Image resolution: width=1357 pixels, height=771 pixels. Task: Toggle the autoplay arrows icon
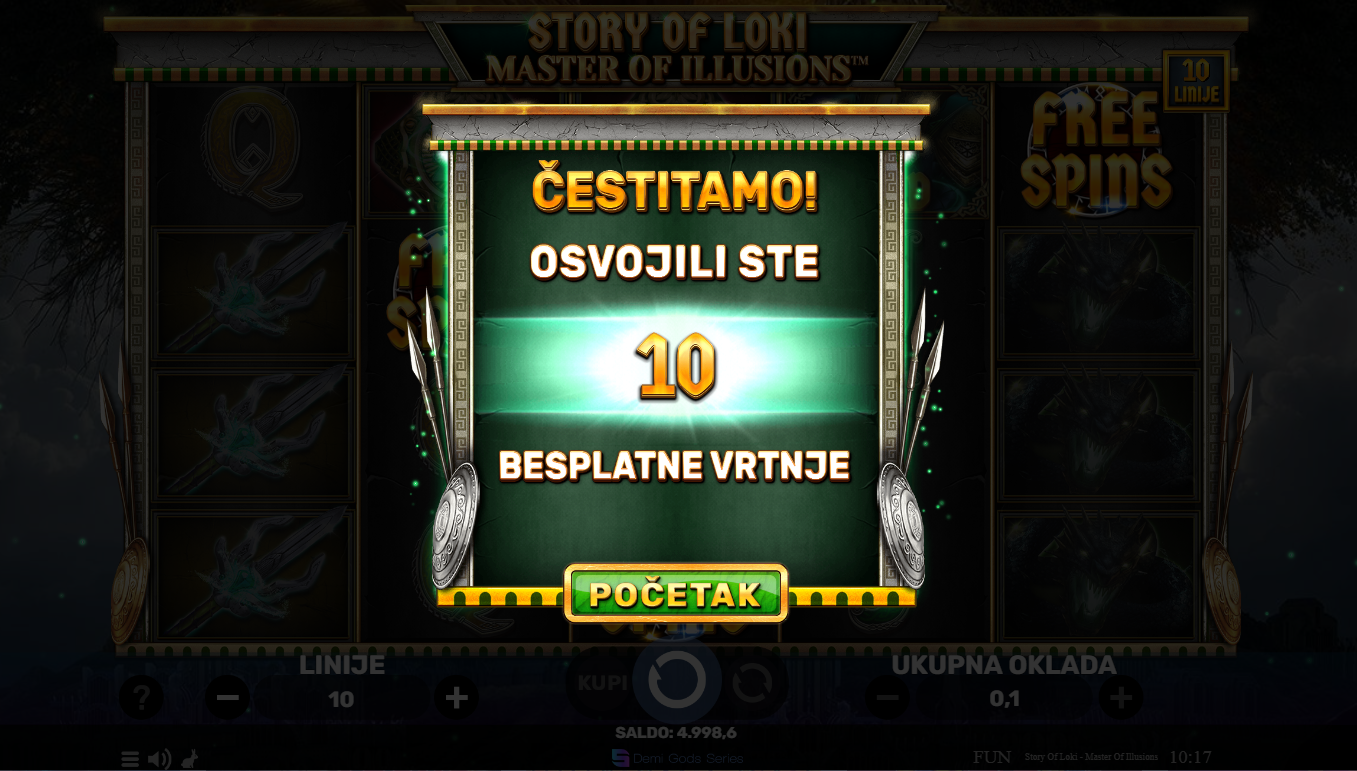click(x=752, y=683)
